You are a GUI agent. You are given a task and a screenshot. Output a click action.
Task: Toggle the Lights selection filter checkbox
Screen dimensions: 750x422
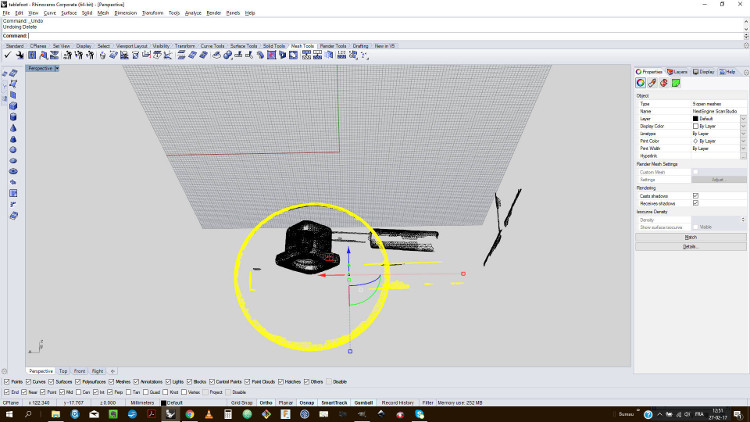coord(168,382)
